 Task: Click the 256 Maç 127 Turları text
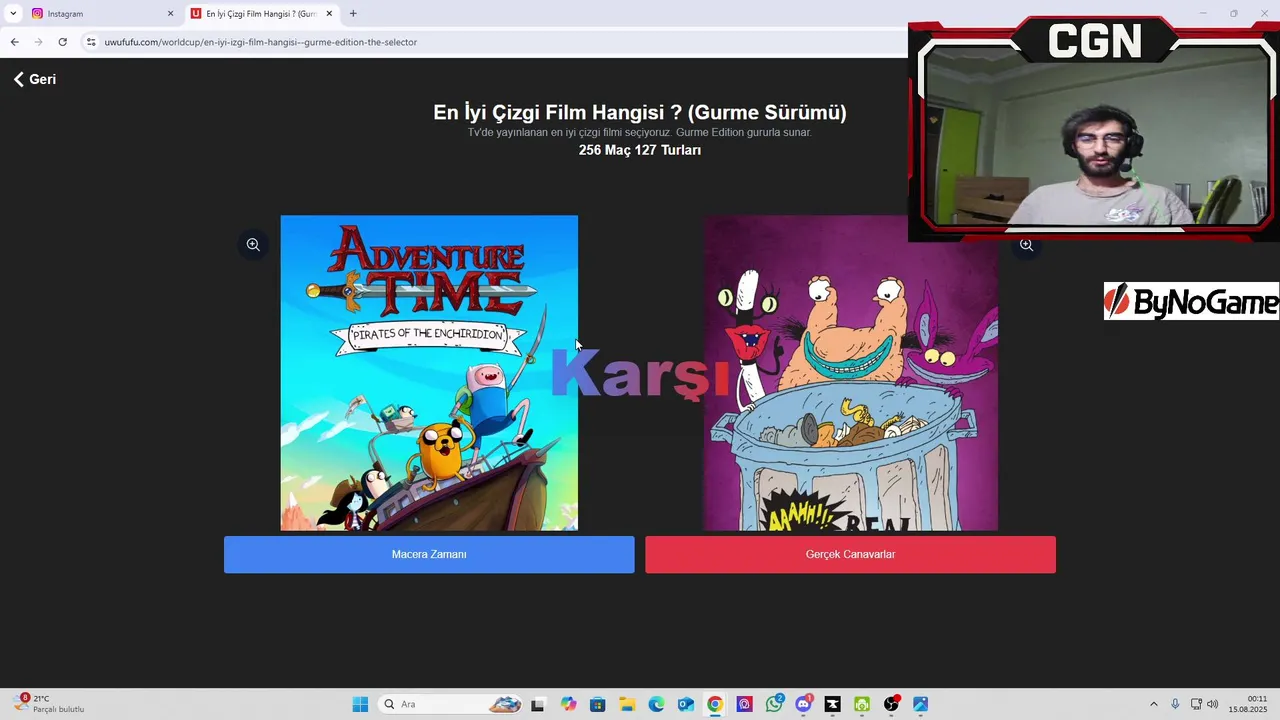pyautogui.click(x=640, y=150)
